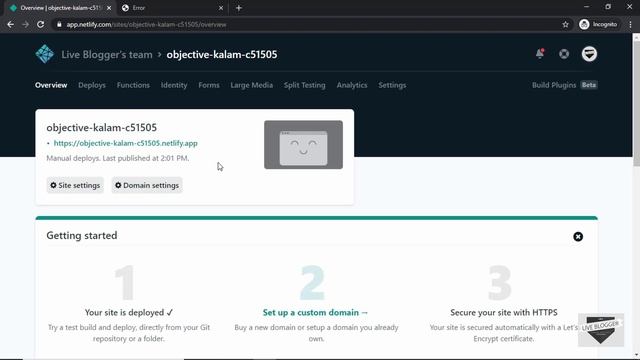
Task: Click 'Your site is deployed' heading
Action: [x=129, y=312]
